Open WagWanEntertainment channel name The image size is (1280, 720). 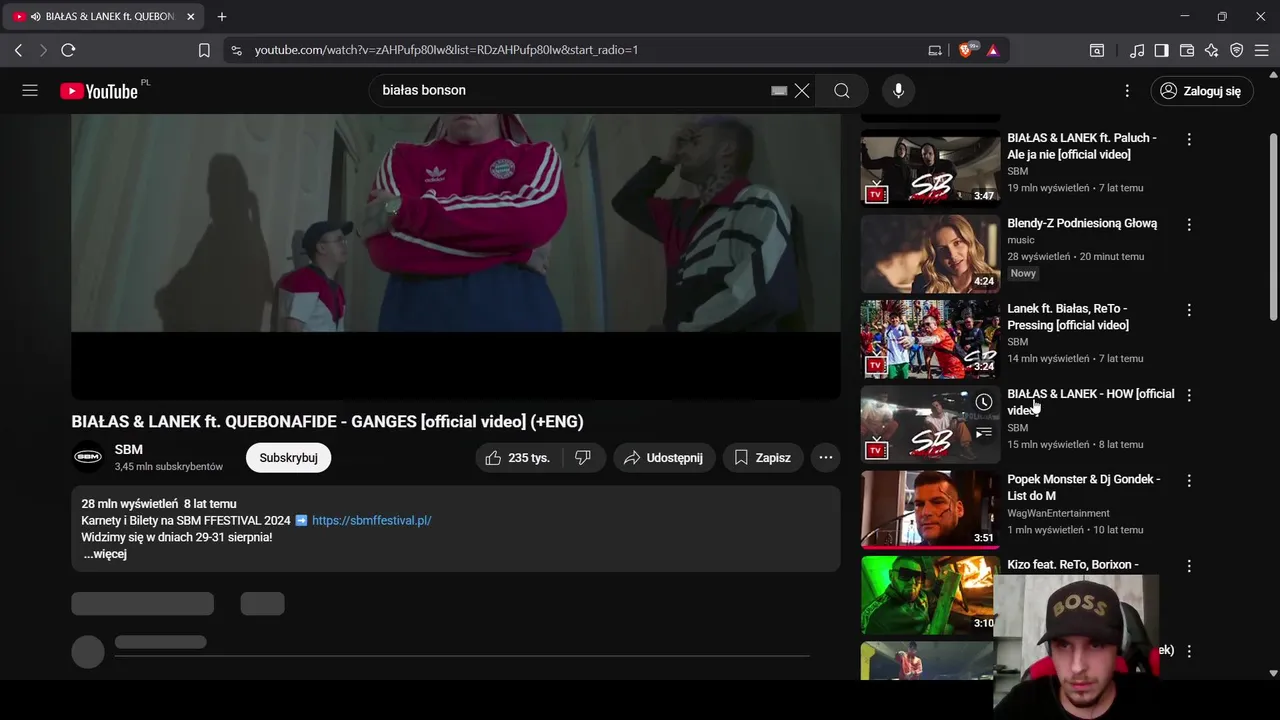point(1058,513)
